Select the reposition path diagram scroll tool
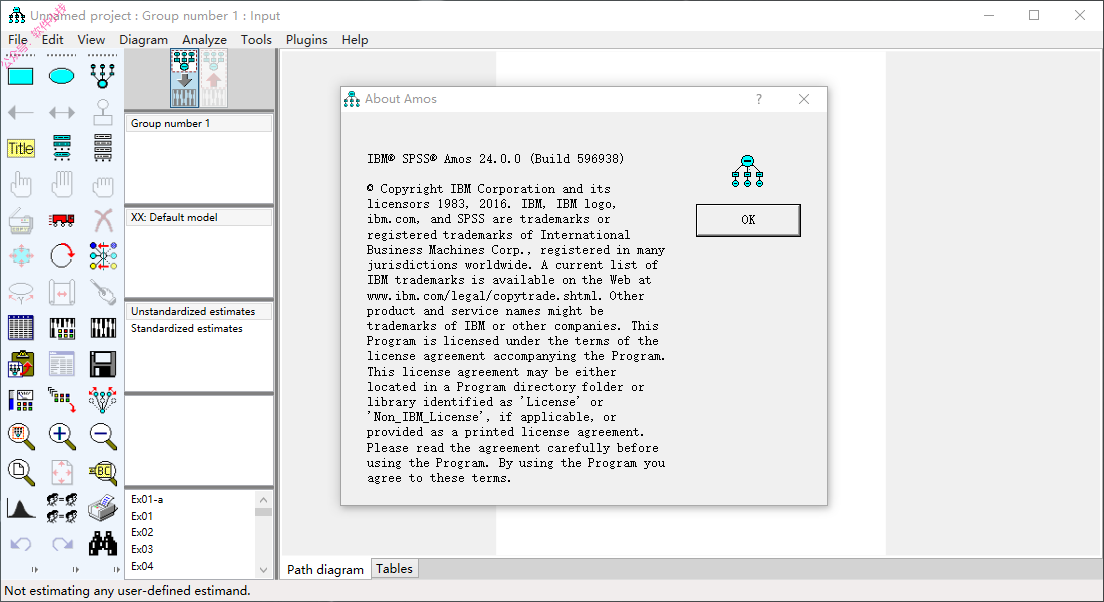The height and width of the screenshot is (602, 1104). (x=61, y=292)
